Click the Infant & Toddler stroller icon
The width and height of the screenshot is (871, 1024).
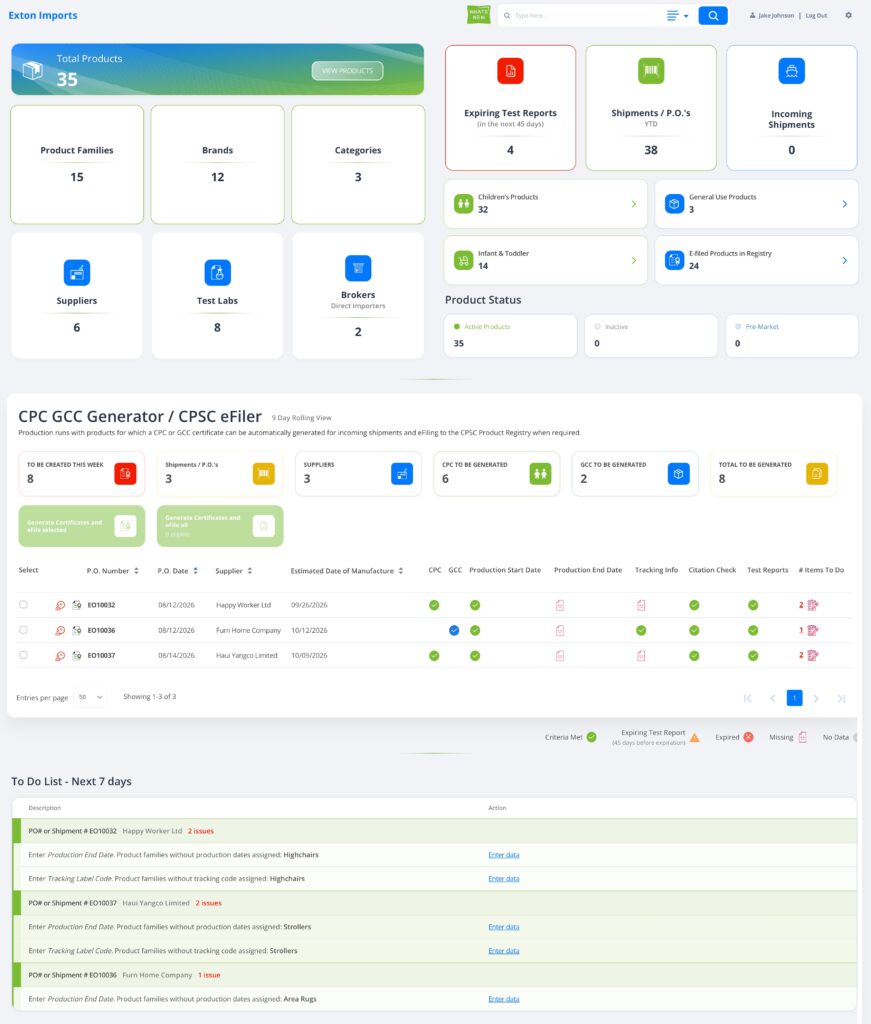[464, 261]
